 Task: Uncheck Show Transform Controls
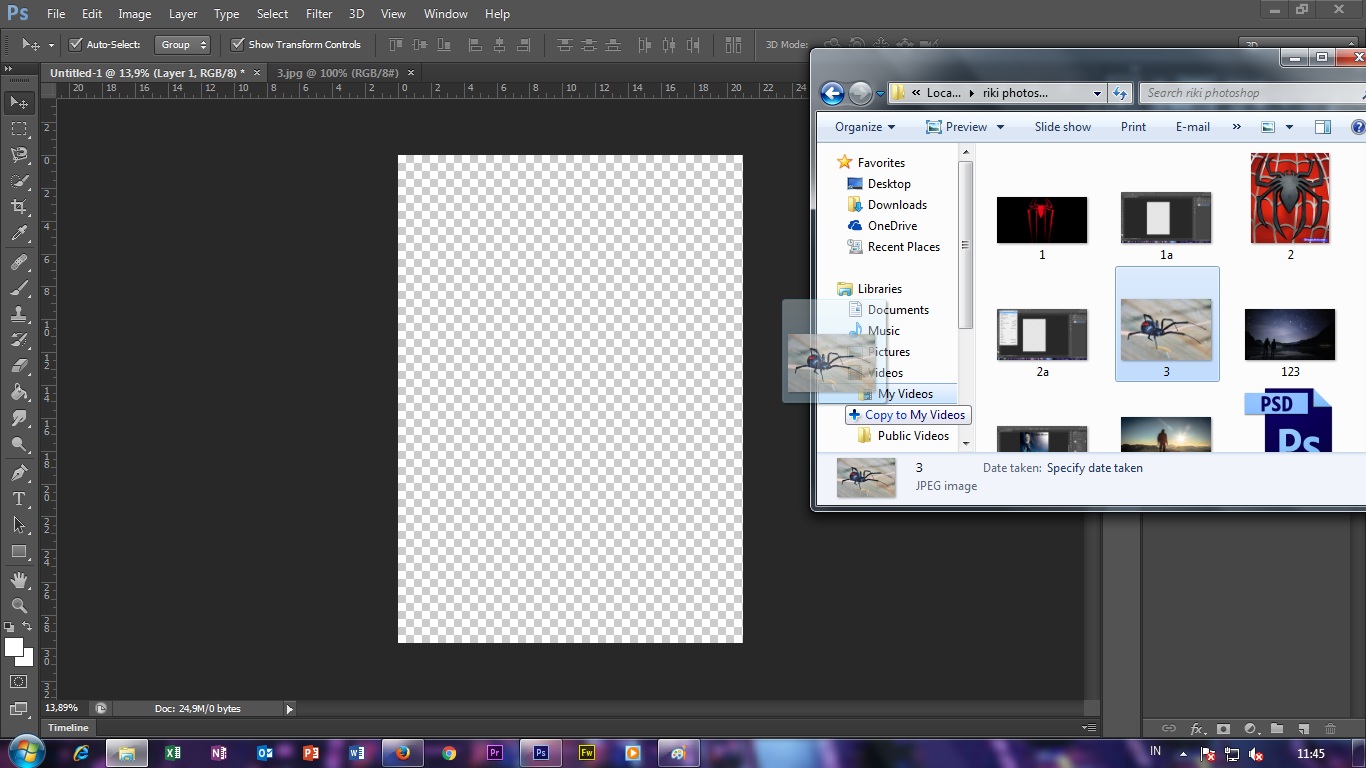pos(238,44)
